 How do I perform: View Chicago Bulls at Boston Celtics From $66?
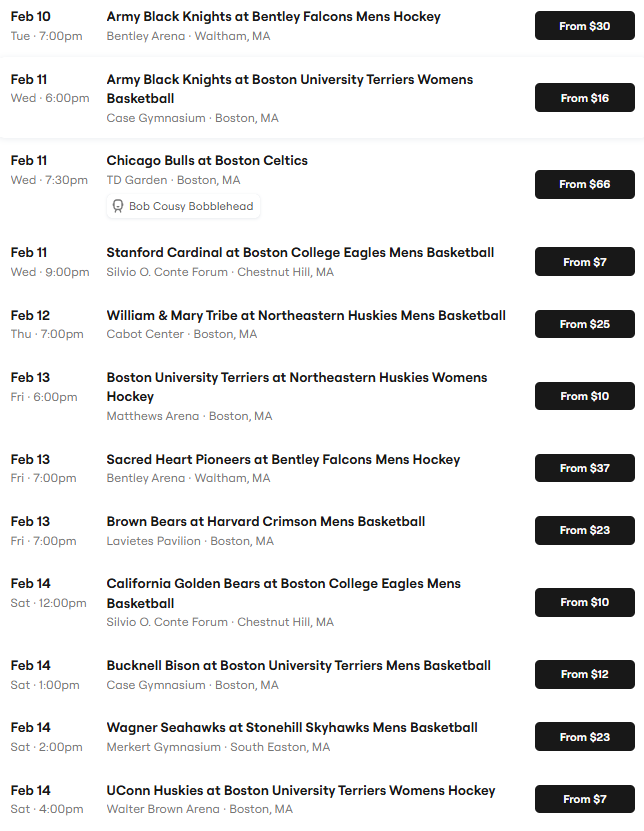coord(585,184)
